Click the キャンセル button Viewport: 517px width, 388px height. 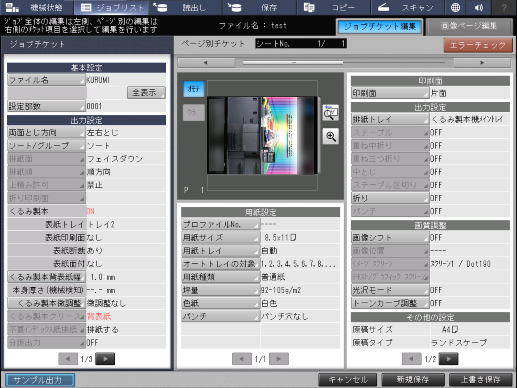(x=348, y=379)
